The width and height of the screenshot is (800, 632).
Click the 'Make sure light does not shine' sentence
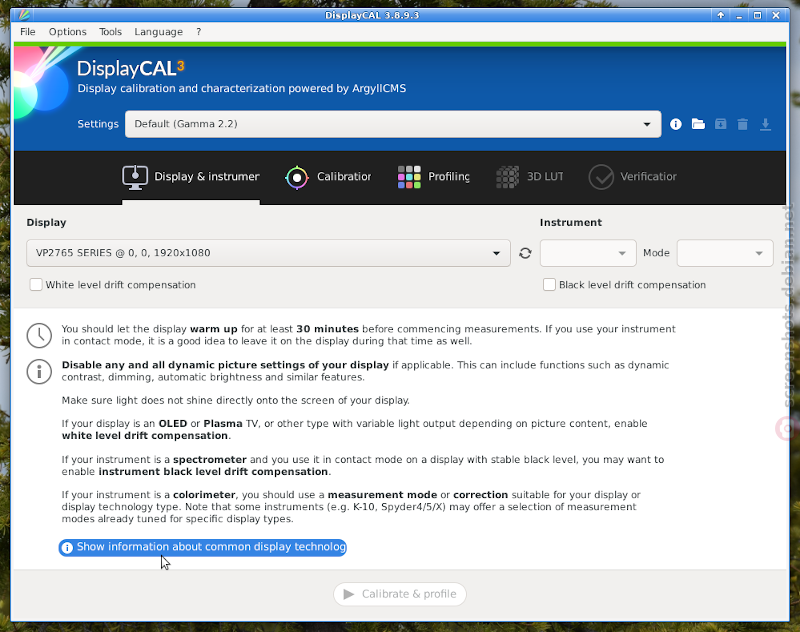pyautogui.click(x=236, y=400)
